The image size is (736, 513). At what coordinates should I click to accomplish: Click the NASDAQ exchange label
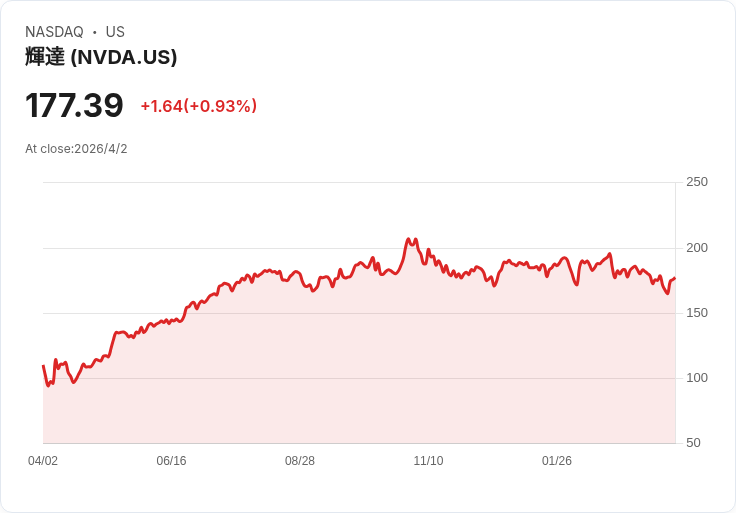[54, 32]
